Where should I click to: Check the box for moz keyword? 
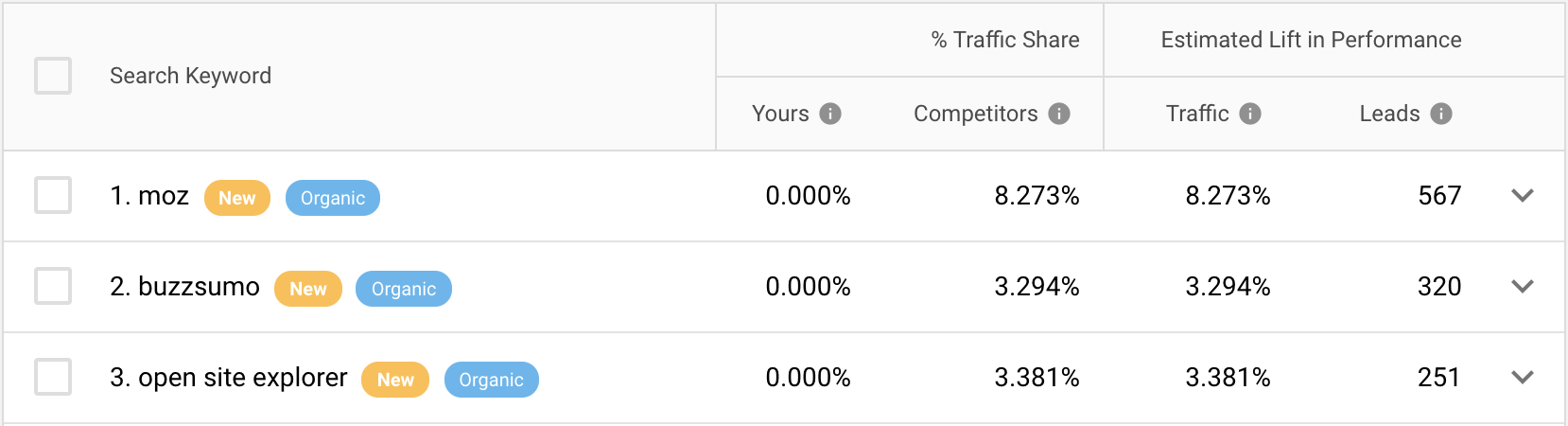click(53, 195)
